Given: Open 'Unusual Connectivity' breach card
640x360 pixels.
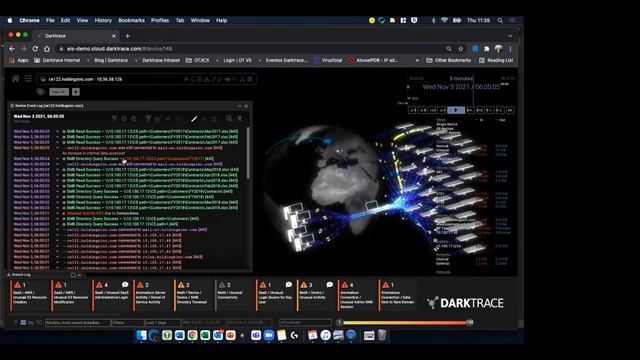Looking at the screenshot, I should [x=235, y=295].
